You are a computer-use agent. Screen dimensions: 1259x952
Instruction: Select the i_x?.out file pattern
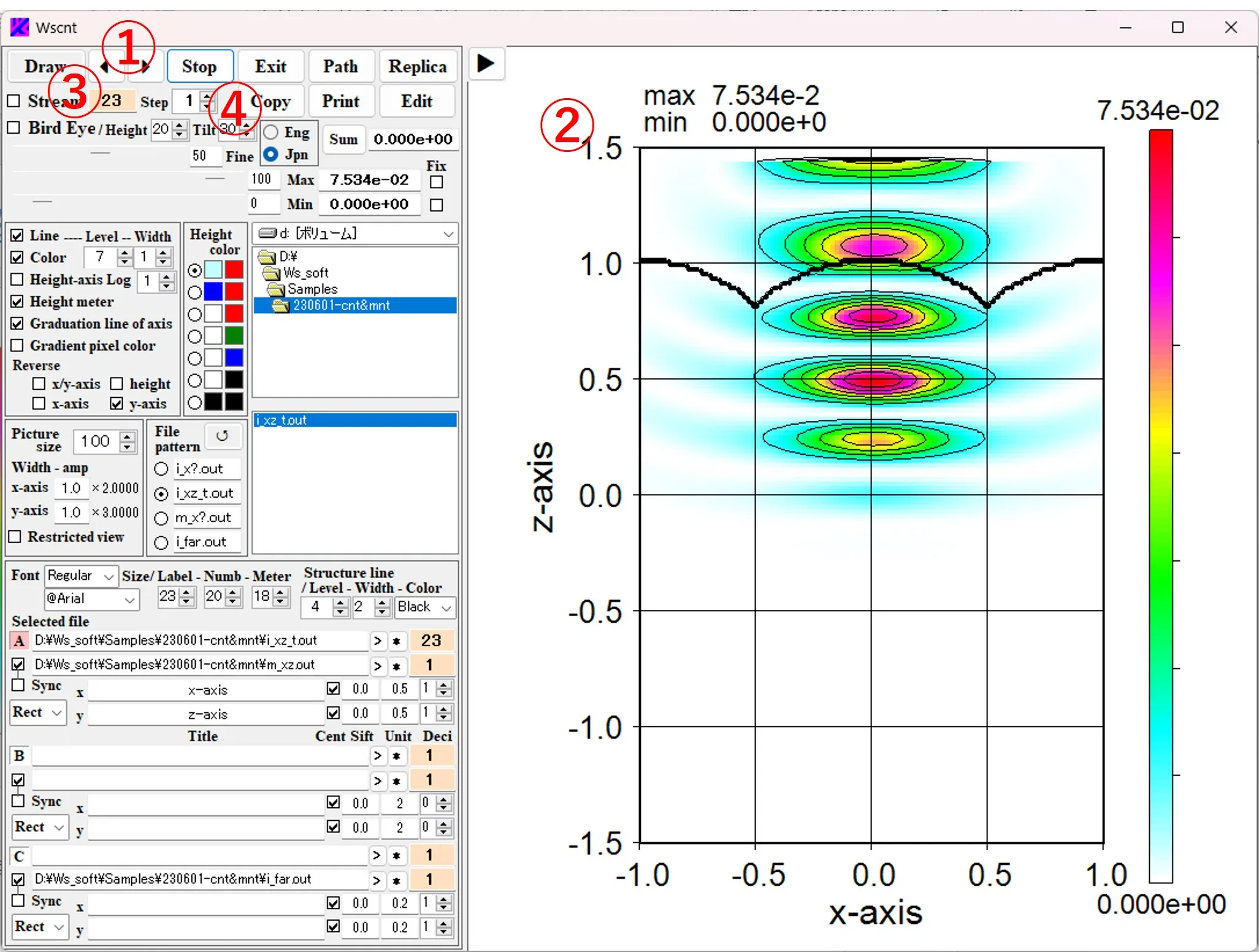point(161,469)
